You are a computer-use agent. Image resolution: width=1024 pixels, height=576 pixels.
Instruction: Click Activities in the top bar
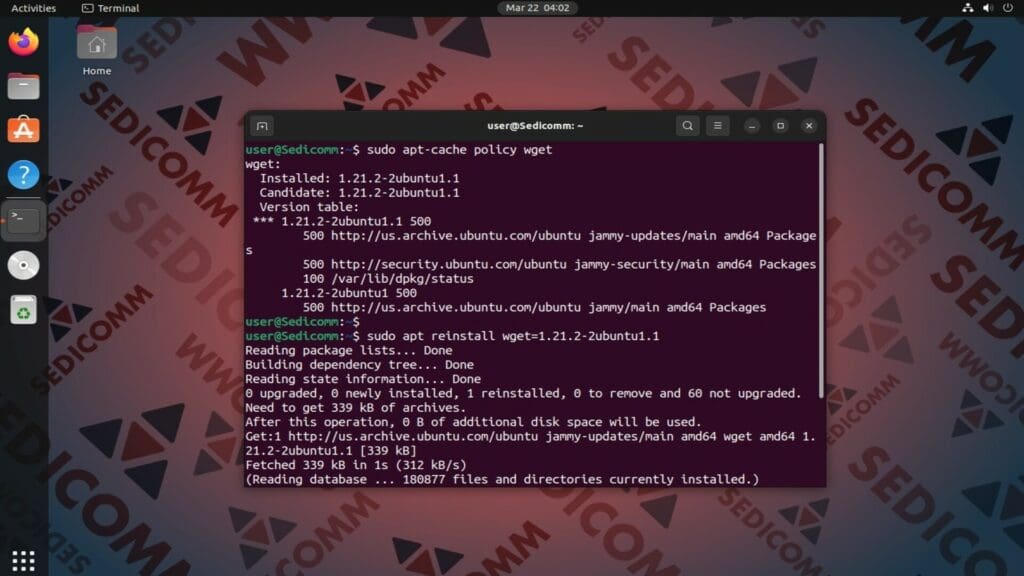33,8
